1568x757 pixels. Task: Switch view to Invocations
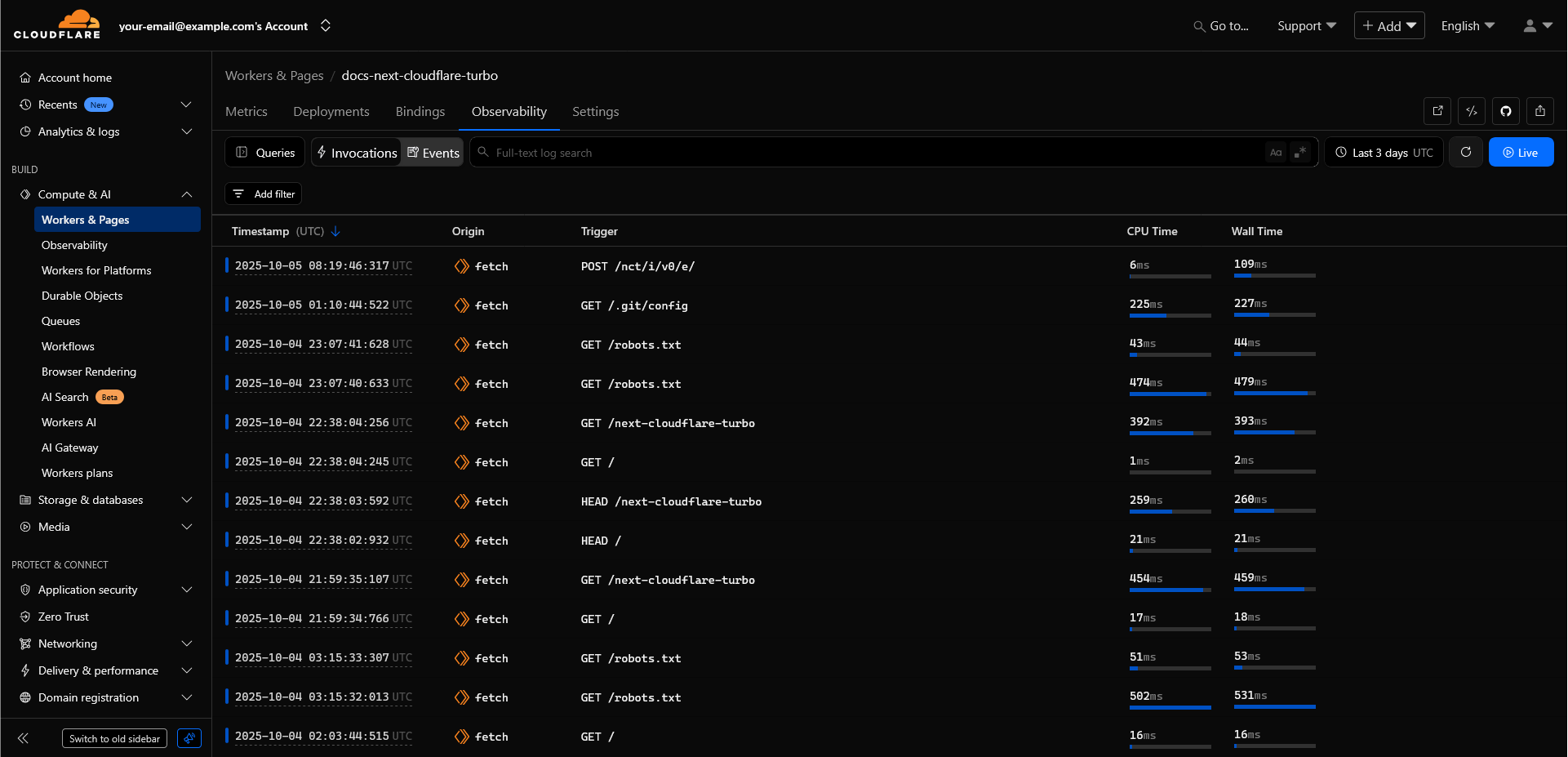coord(357,153)
